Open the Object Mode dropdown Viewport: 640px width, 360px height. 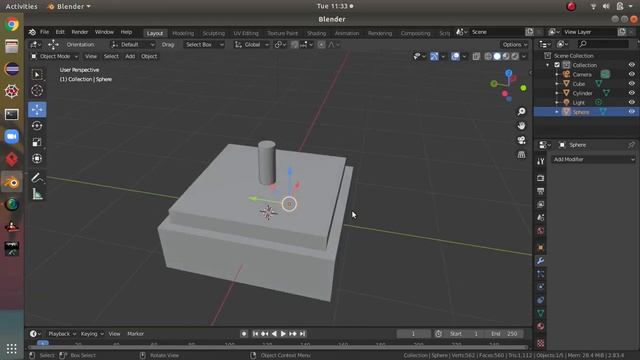tap(54, 56)
